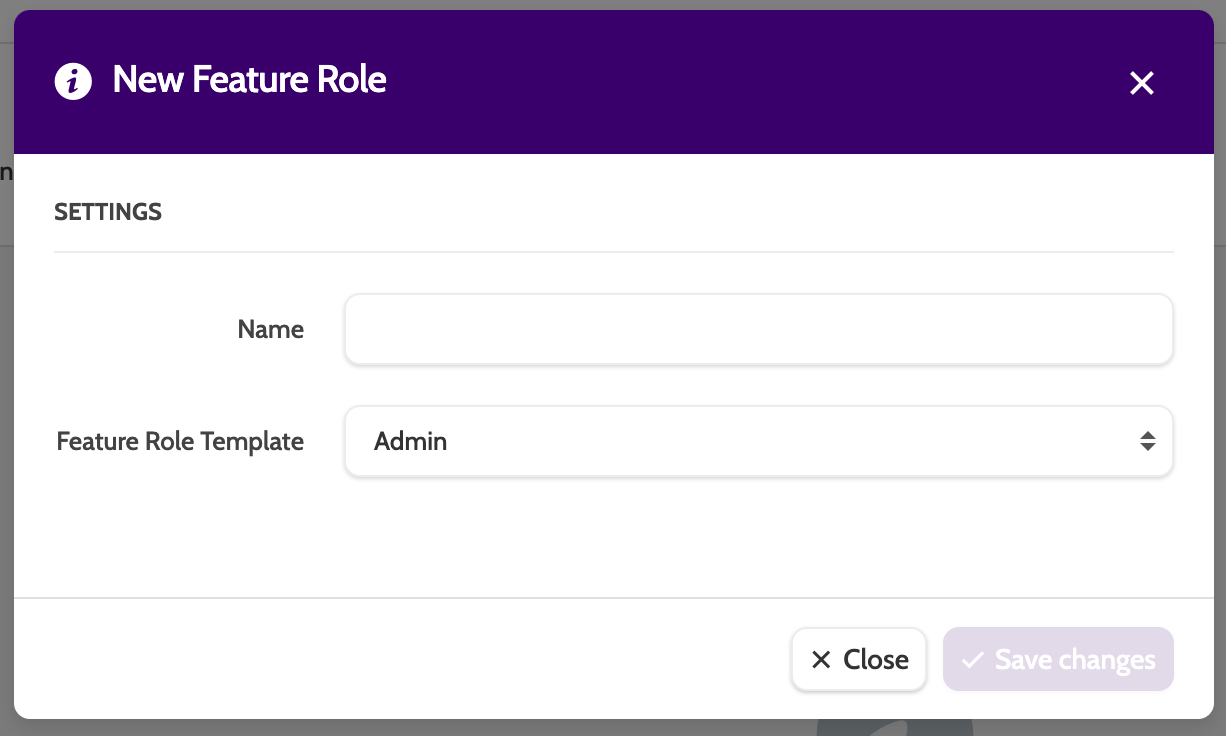
Task: Click the Feature Role Template label
Action: (180, 441)
